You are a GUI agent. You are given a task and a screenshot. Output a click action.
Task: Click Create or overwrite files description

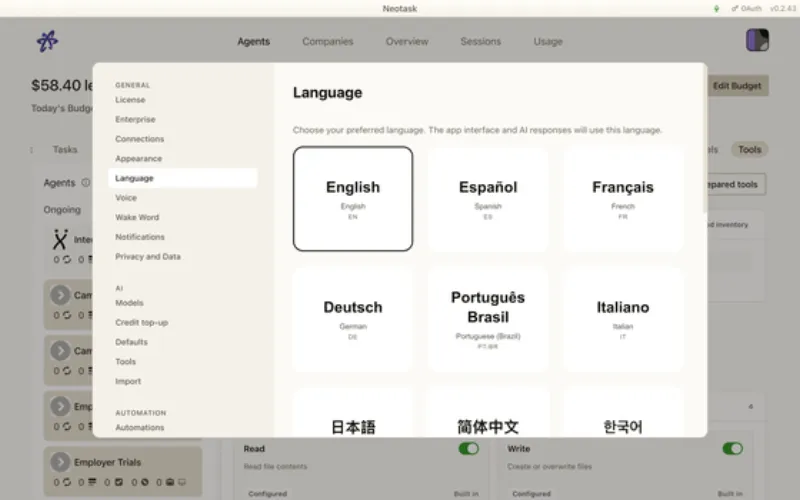coord(549,466)
